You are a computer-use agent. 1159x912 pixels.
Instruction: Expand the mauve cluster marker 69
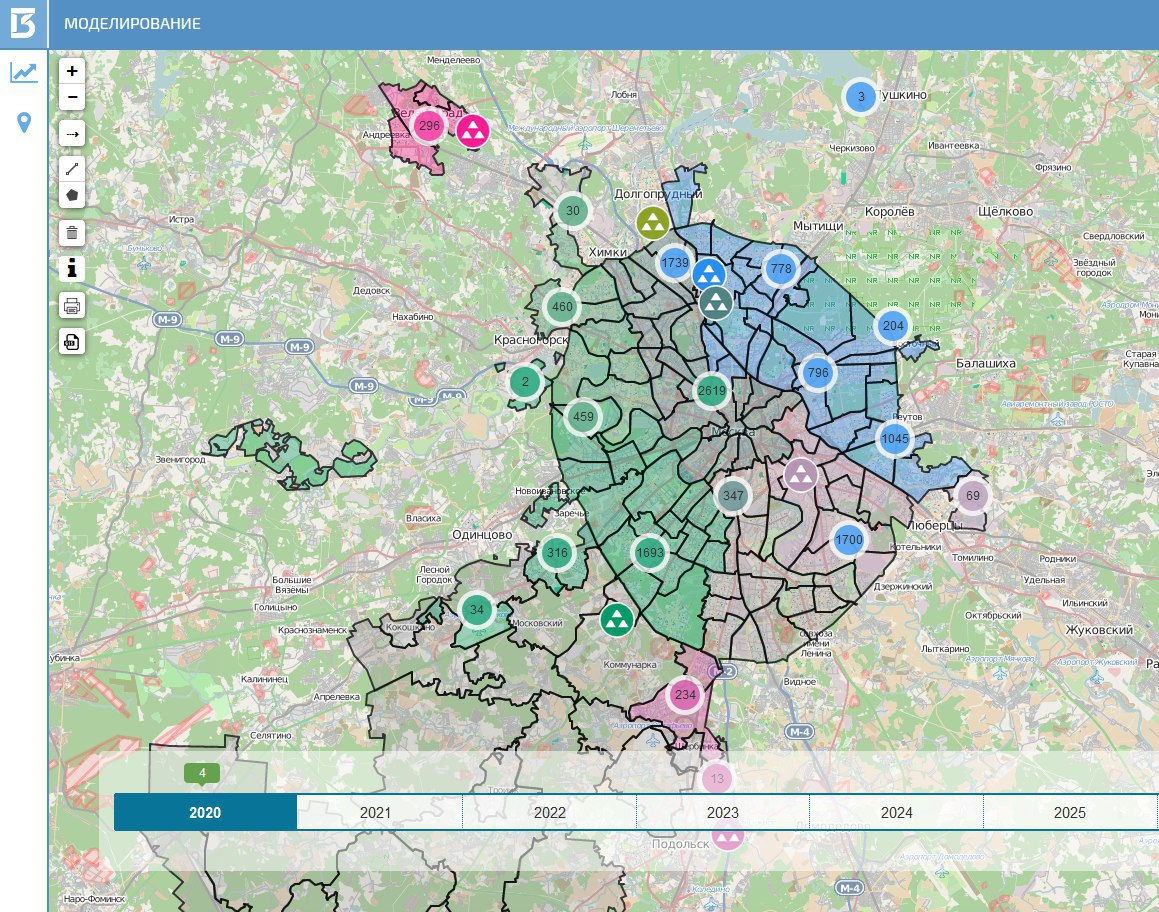[x=973, y=496]
